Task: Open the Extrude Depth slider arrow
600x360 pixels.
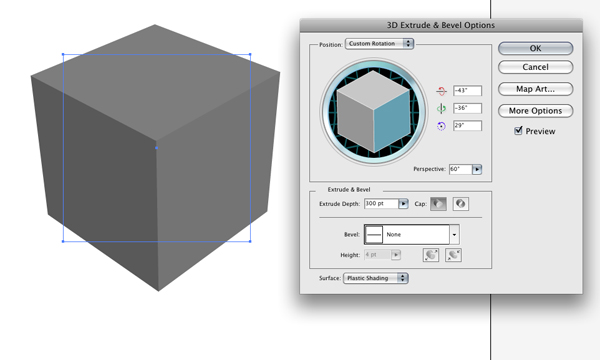Action: tap(403, 204)
